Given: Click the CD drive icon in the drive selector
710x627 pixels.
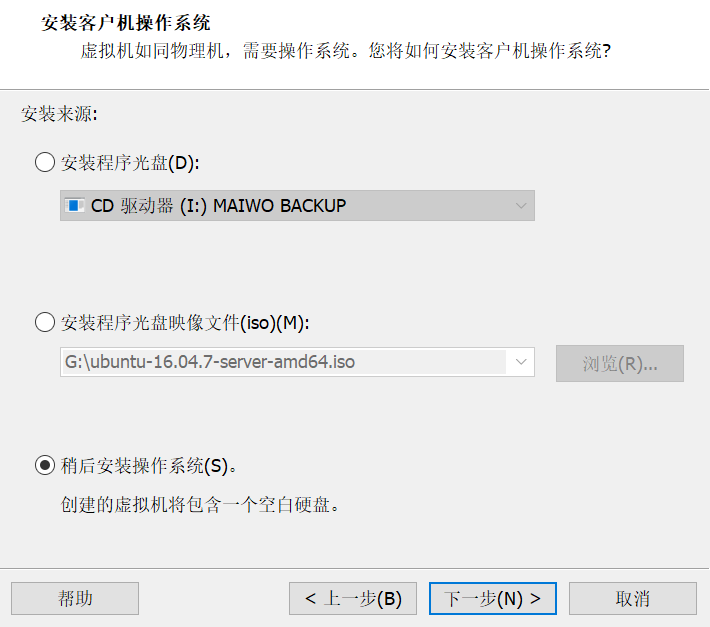Looking at the screenshot, I should point(75,206).
